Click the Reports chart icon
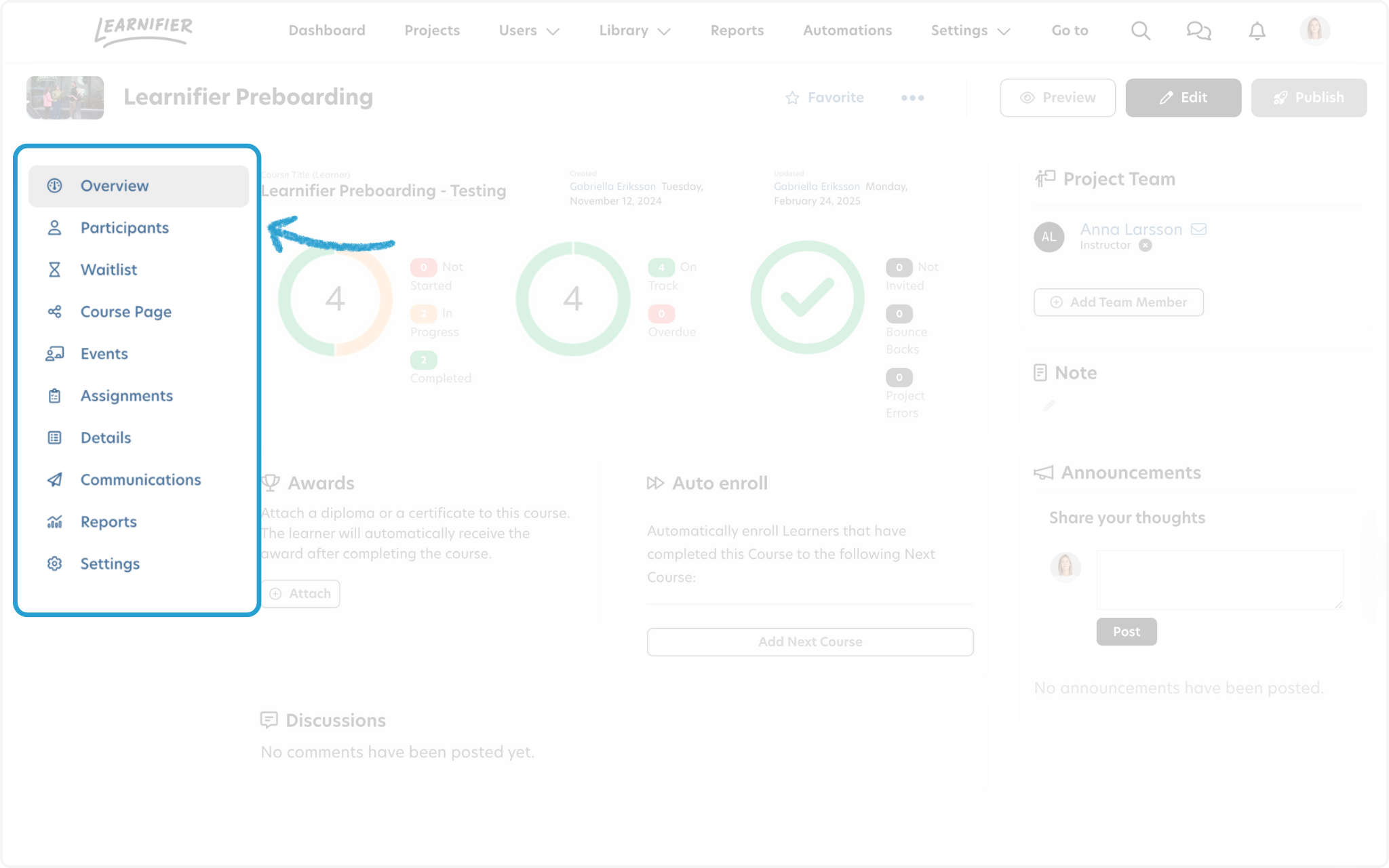 coord(55,522)
